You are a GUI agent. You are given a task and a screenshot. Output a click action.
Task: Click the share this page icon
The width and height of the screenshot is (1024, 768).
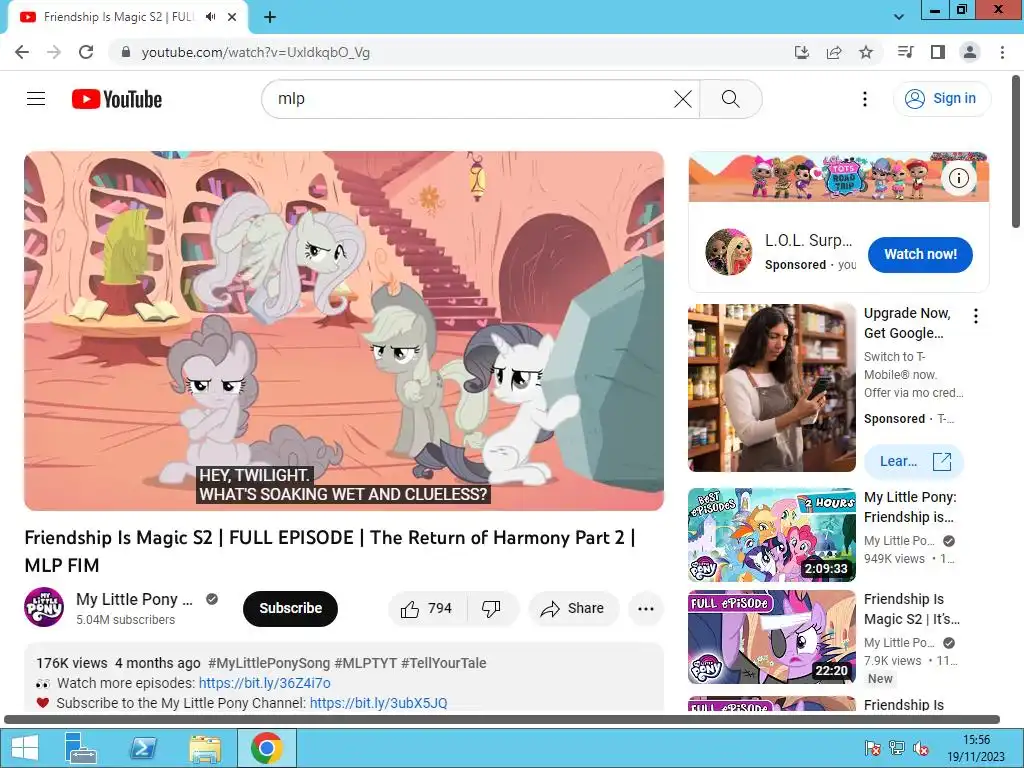(834, 52)
